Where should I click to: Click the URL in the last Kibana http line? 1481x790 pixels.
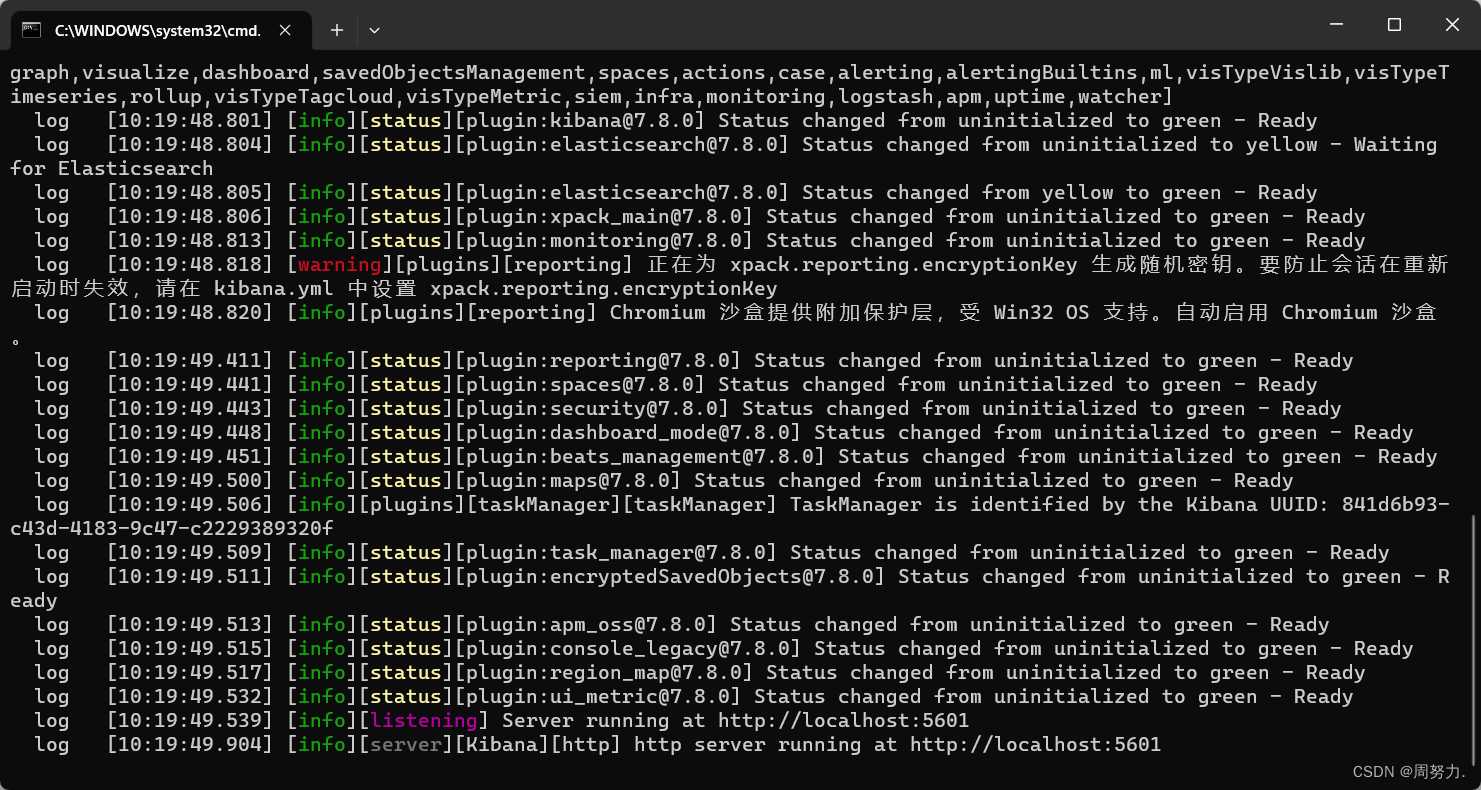pos(1035,745)
